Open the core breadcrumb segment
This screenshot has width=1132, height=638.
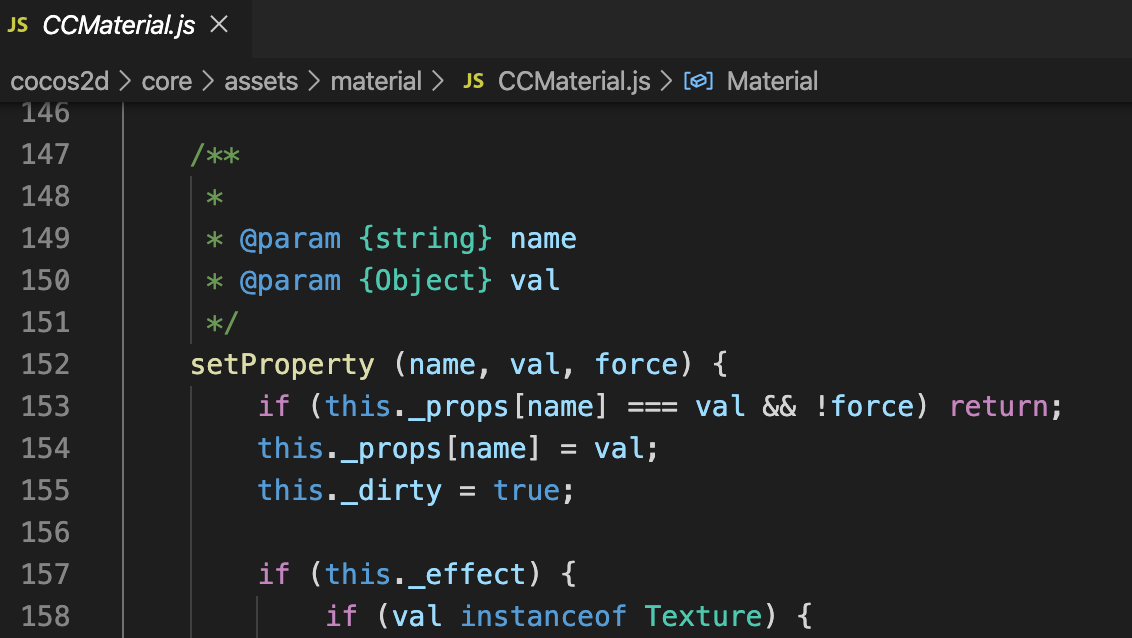tap(167, 81)
